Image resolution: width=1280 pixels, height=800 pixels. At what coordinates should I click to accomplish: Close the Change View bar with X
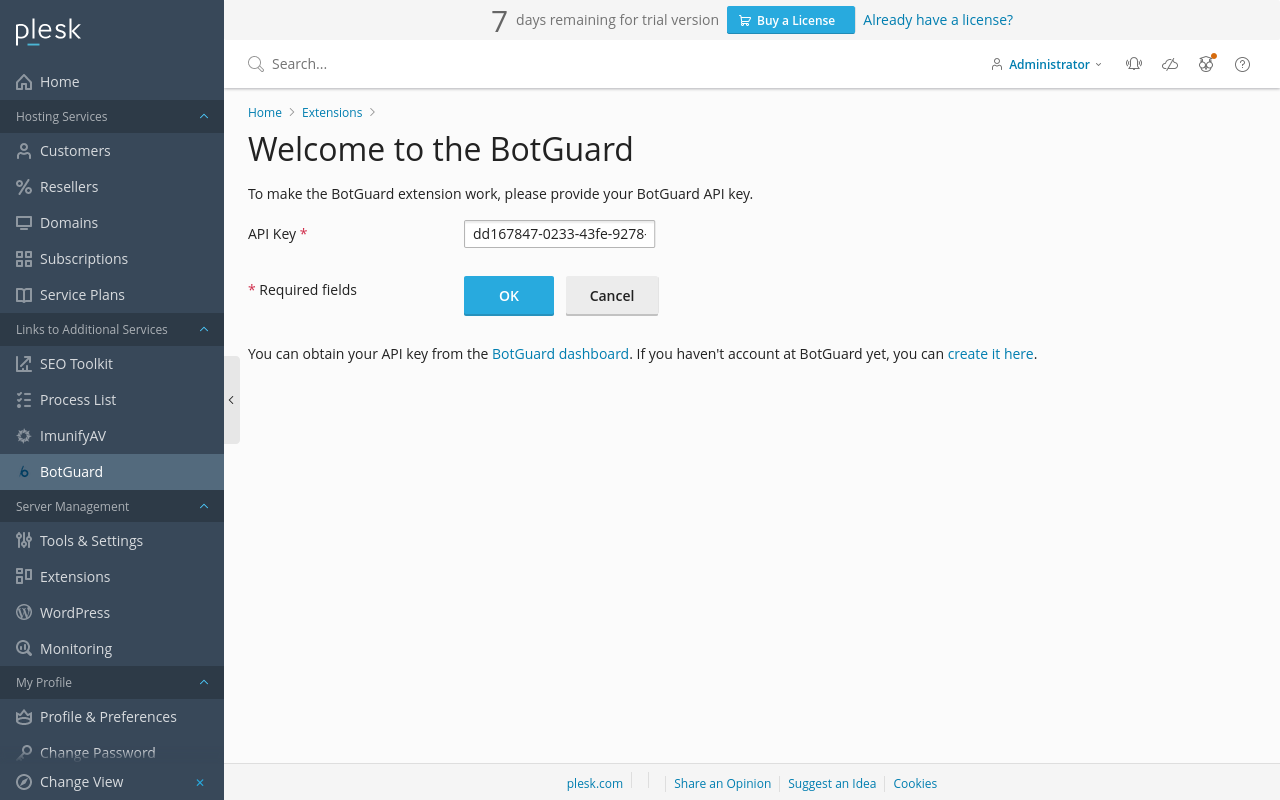[200, 782]
